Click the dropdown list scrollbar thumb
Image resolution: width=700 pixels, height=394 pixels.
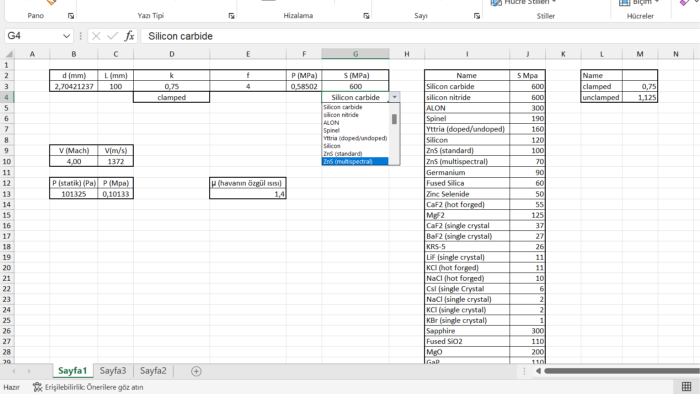tap(394, 119)
